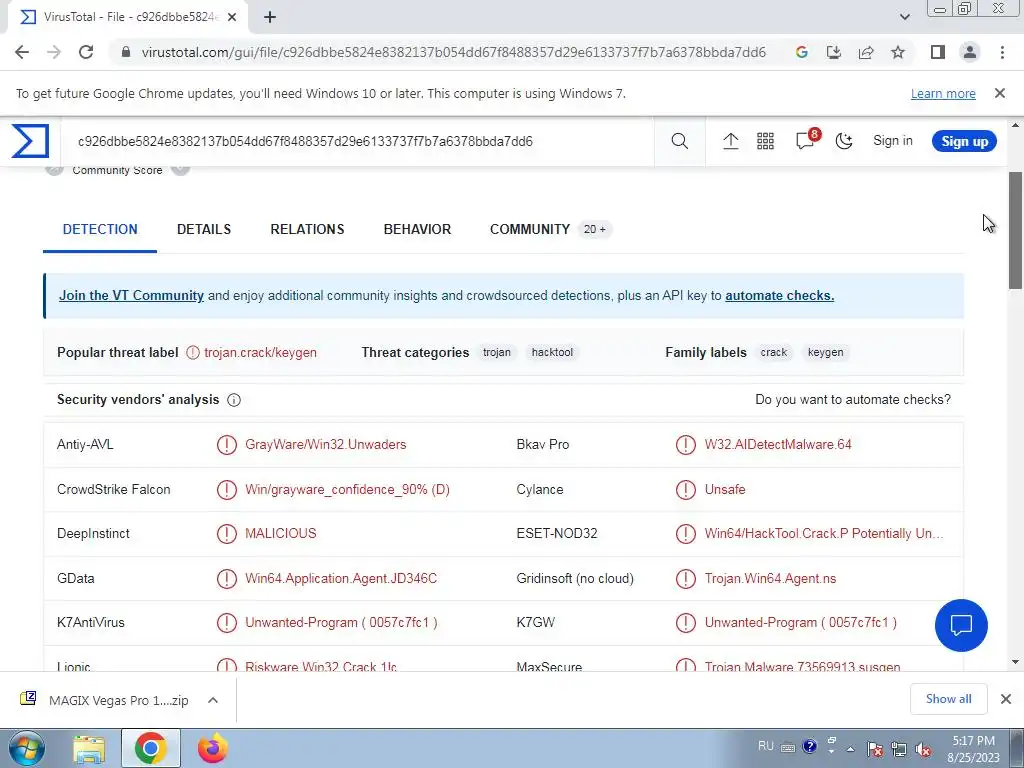Toggle the browser side panel icon
1024x768 pixels.
(938, 52)
